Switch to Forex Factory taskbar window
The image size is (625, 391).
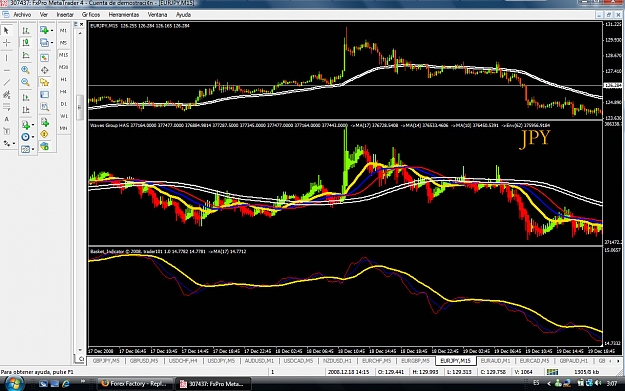pos(135,384)
